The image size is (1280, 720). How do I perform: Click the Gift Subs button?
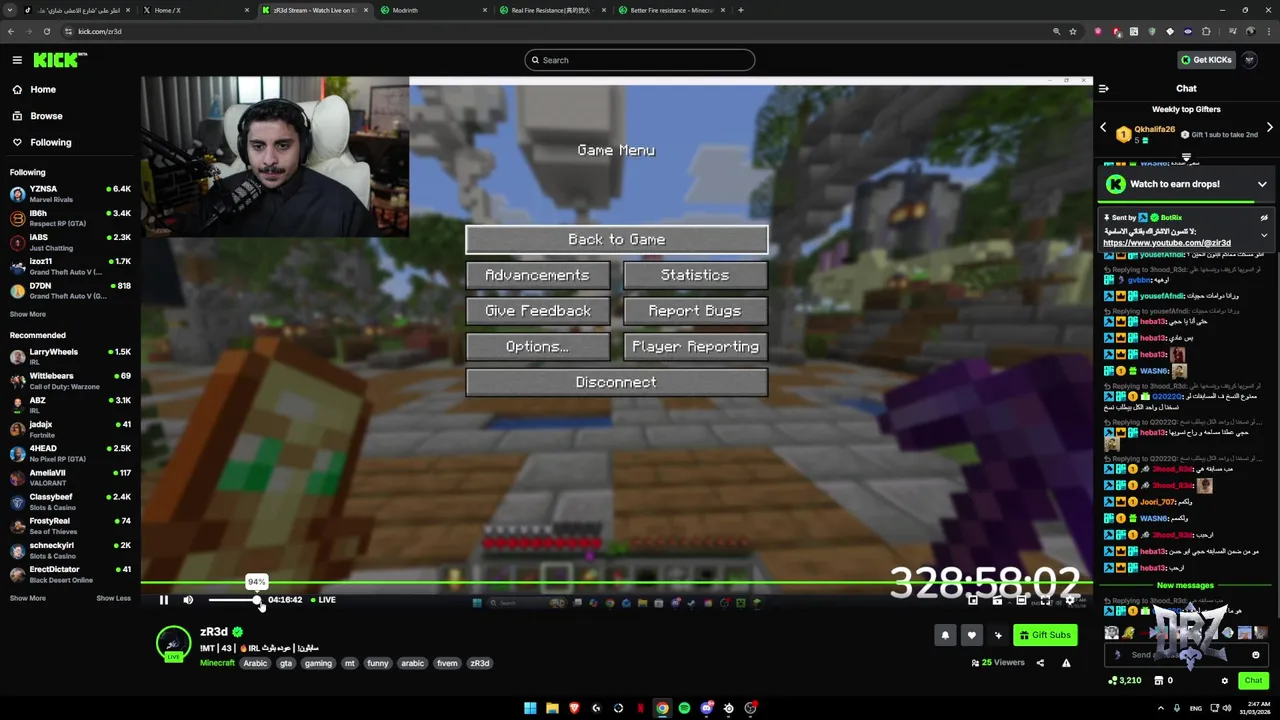click(x=1045, y=635)
